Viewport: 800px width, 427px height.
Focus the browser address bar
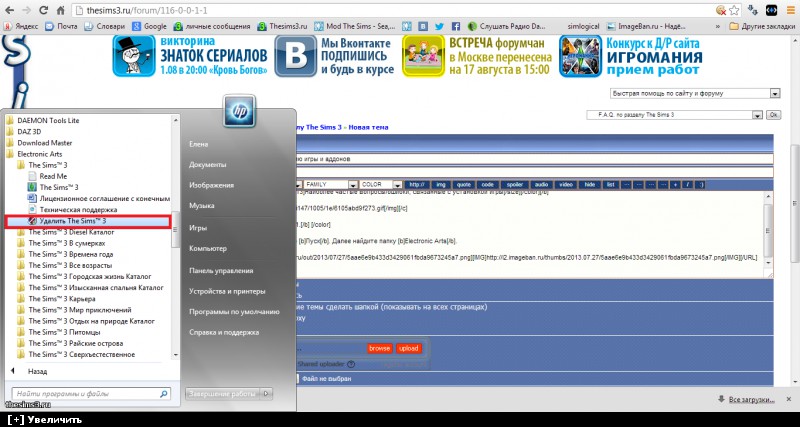click(393, 10)
